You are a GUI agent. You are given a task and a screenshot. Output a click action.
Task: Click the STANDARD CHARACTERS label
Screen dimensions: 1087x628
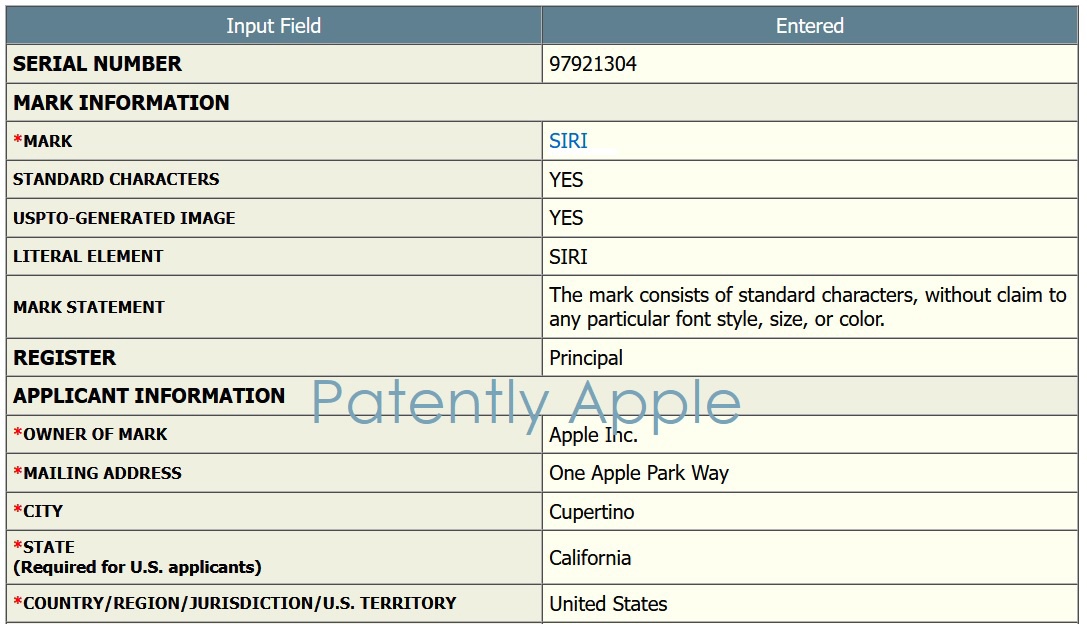click(x=116, y=180)
